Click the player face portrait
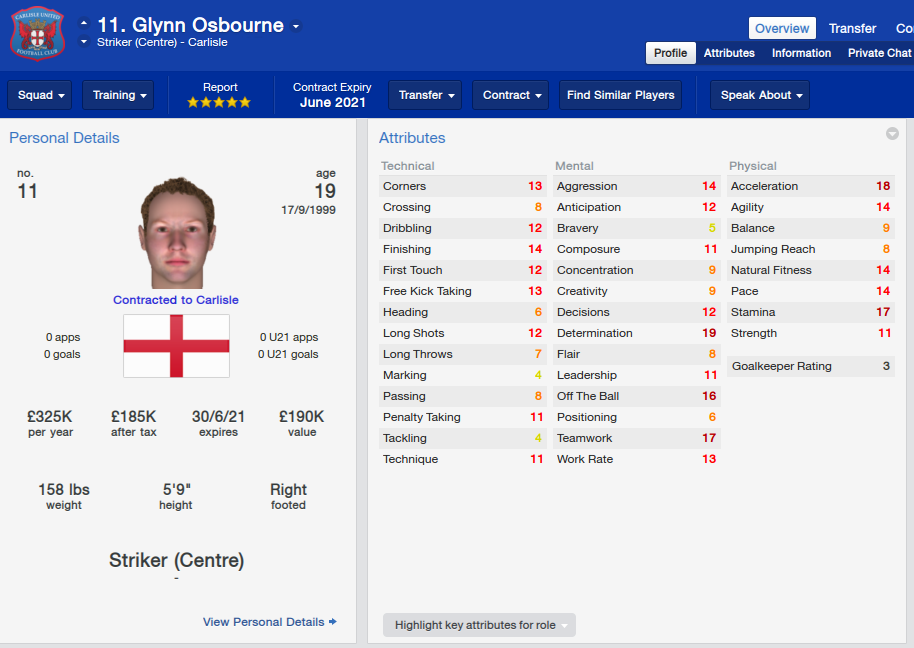Screen dimensions: 914x648 pos(177,233)
